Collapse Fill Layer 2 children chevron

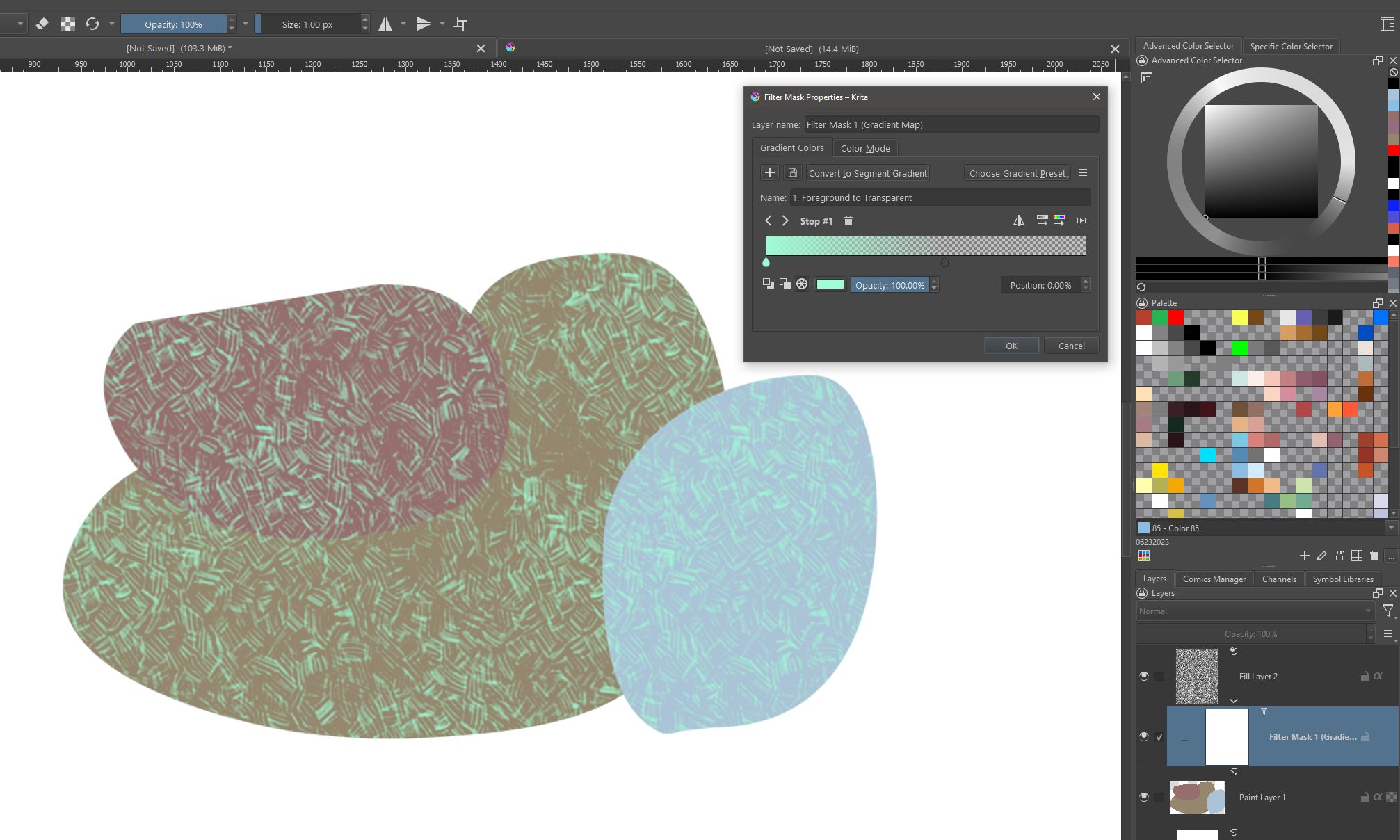[x=1233, y=700]
